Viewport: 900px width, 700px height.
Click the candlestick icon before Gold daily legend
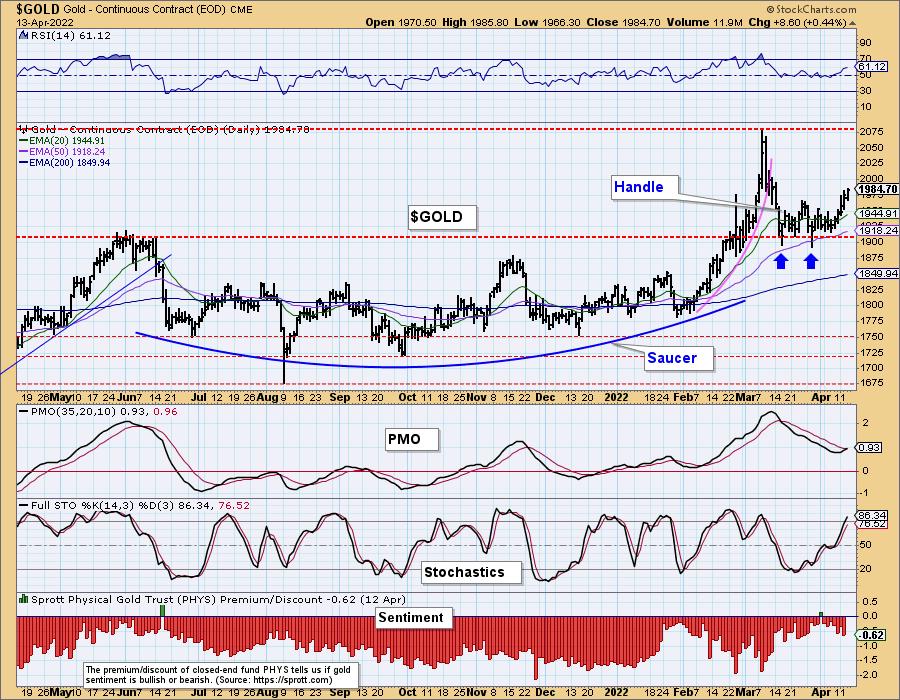23,129
